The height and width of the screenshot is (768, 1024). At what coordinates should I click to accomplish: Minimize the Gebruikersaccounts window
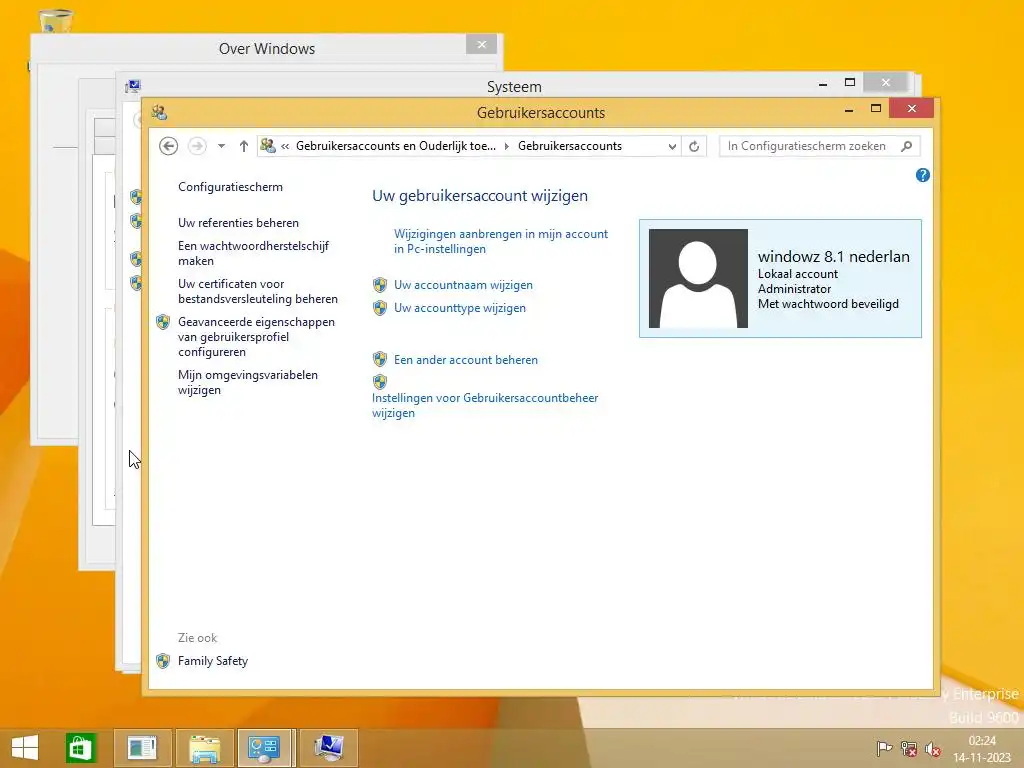[849, 109]
